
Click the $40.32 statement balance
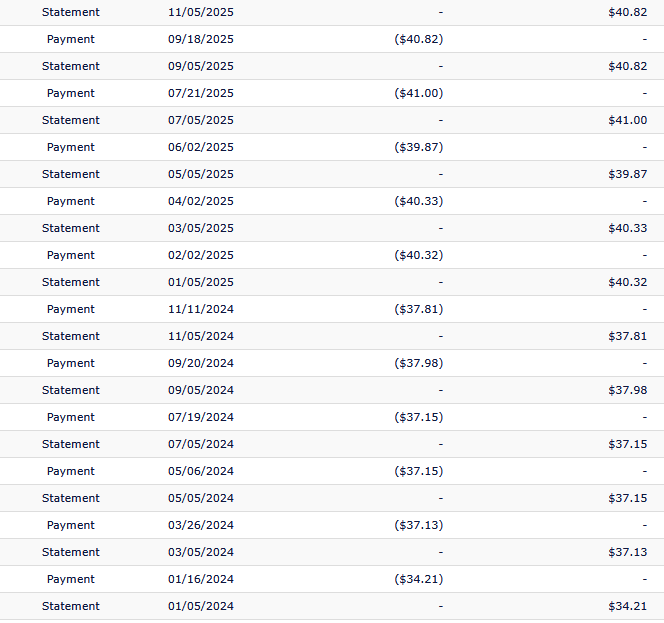point(627,282)
